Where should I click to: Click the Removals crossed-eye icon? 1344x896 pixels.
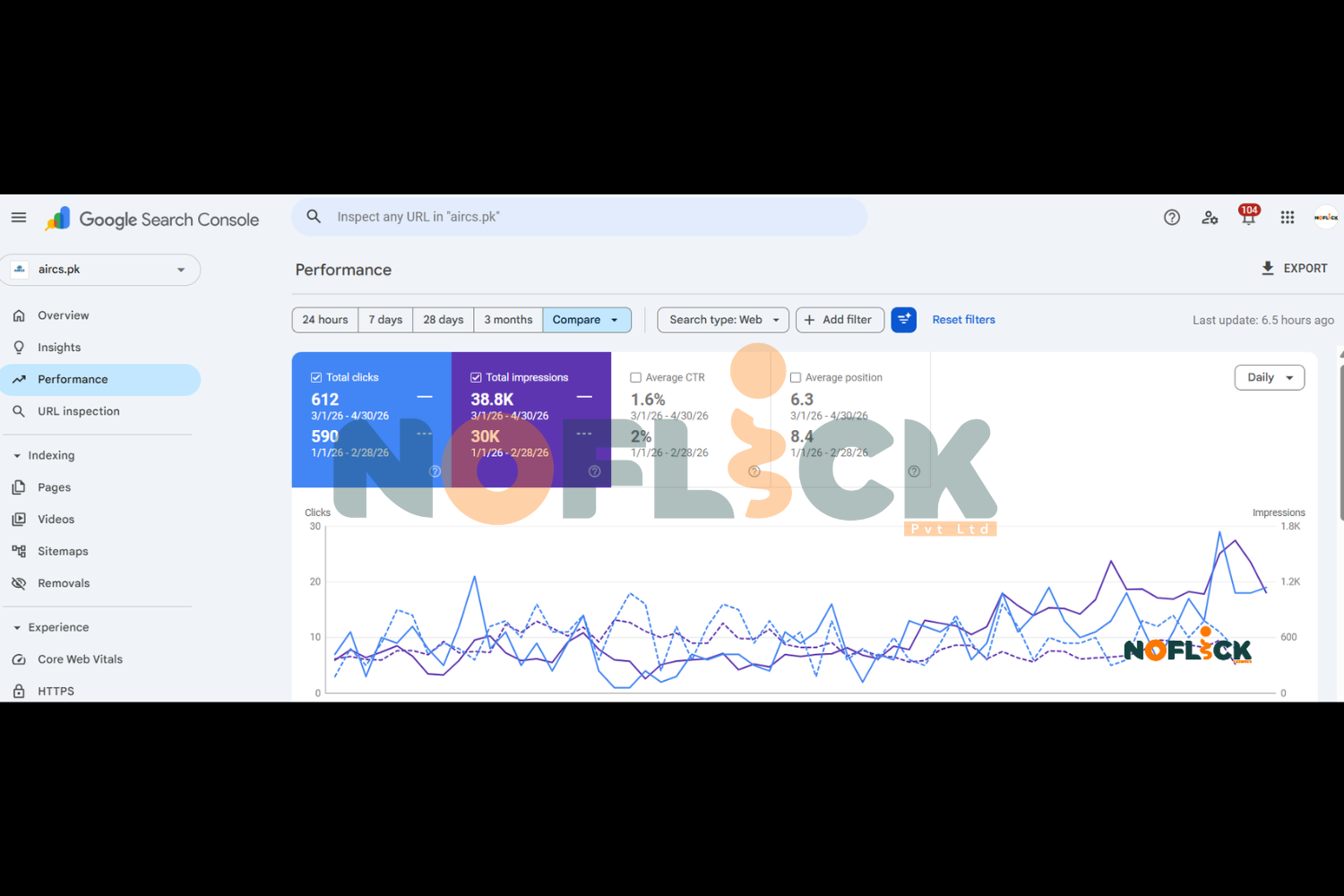pos(19,583)
